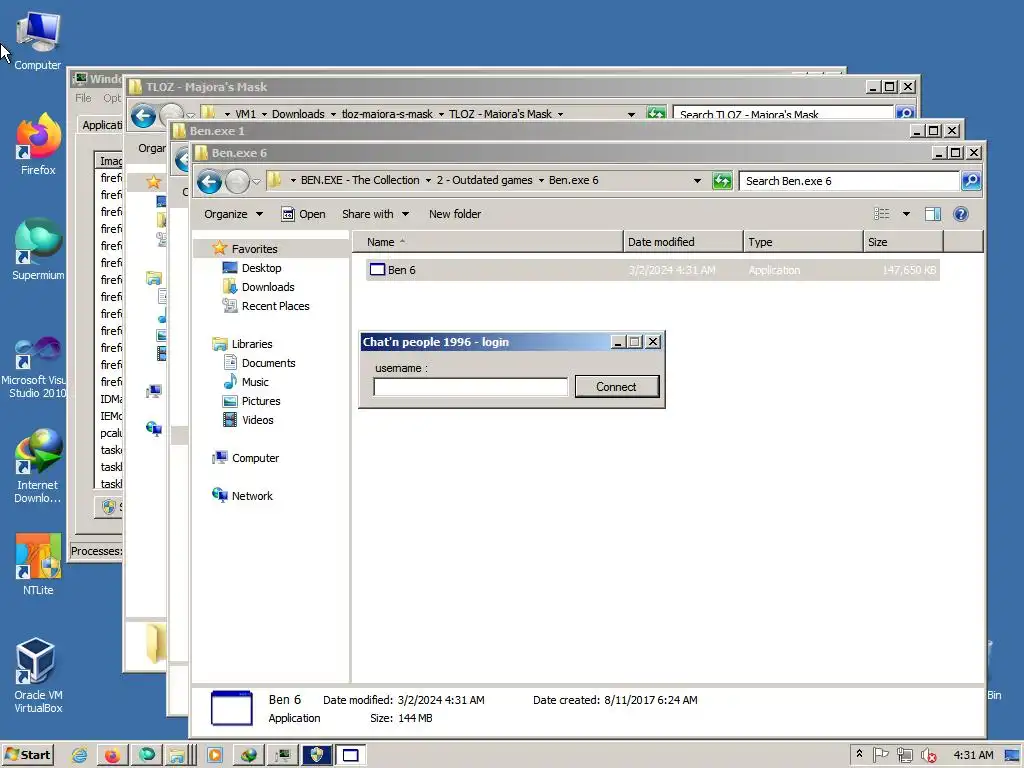
Task: Select the Ben 6 application file
Action: point(652,270)
